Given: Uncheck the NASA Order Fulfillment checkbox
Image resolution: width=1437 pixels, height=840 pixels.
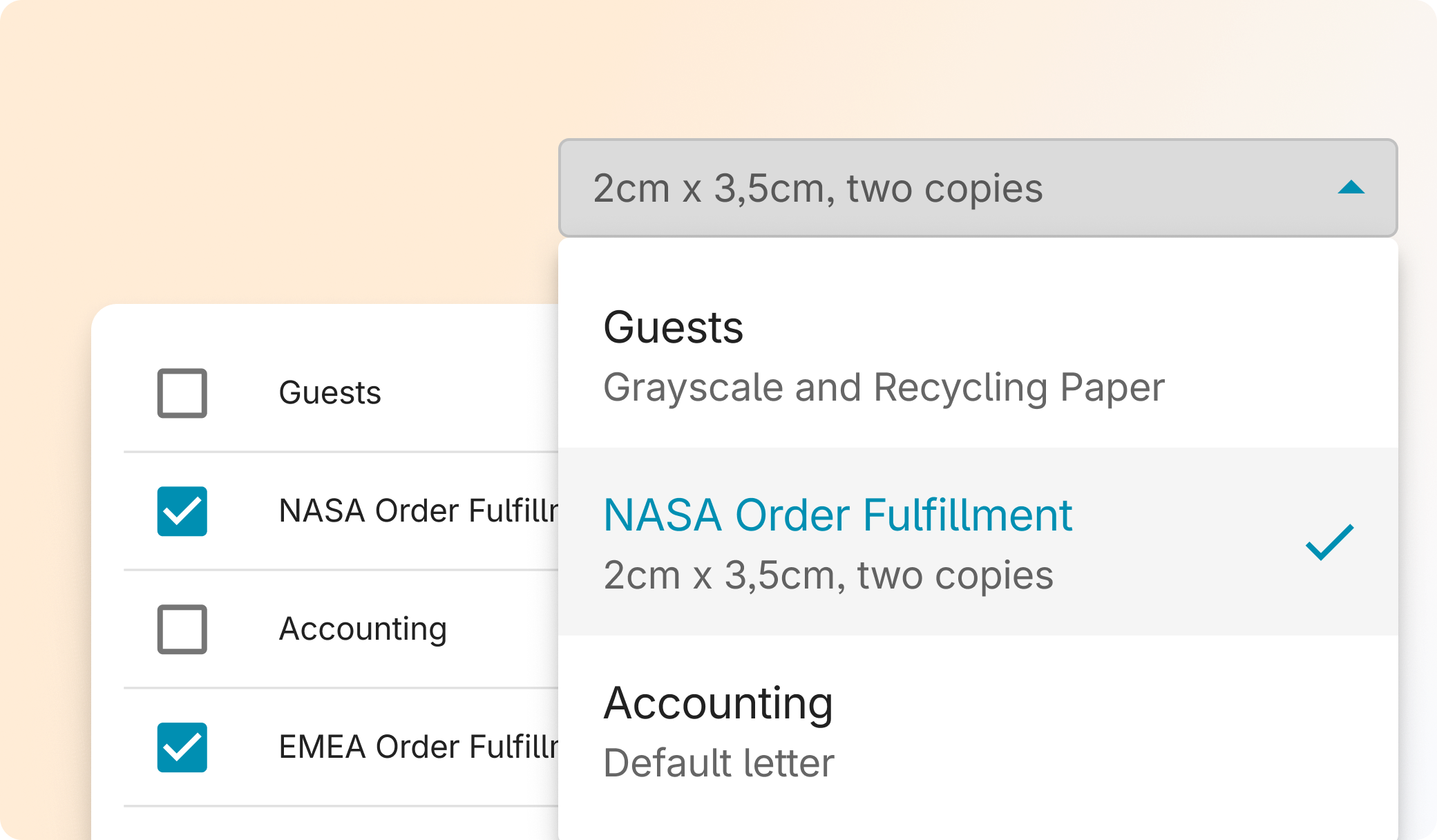Looking at the screenshot, I should click(182, 511).
